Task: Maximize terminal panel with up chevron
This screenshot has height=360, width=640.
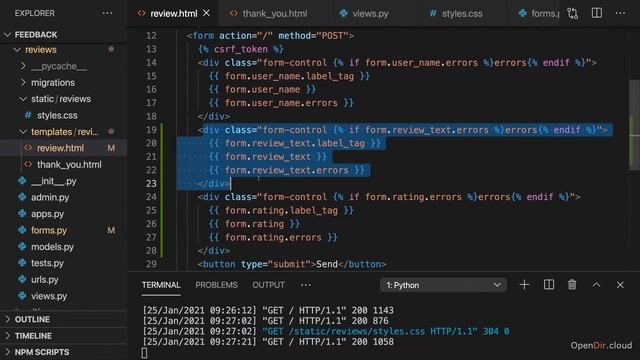Action: (596, 284)
